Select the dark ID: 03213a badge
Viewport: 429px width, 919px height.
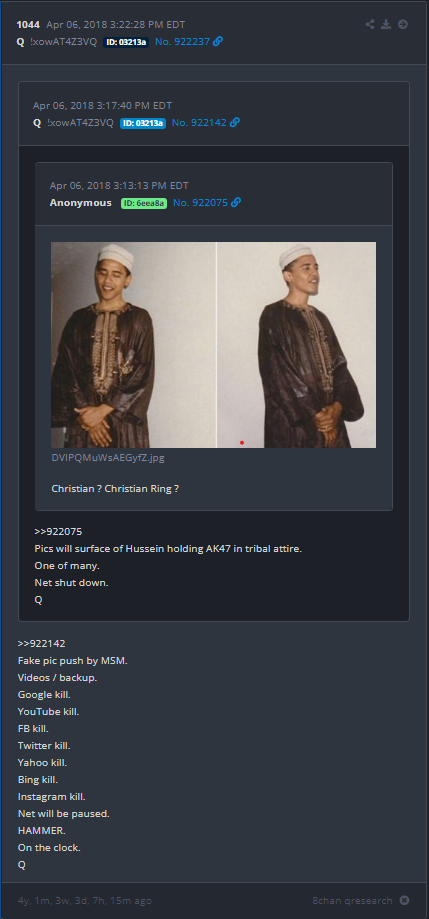coord(126,42)
